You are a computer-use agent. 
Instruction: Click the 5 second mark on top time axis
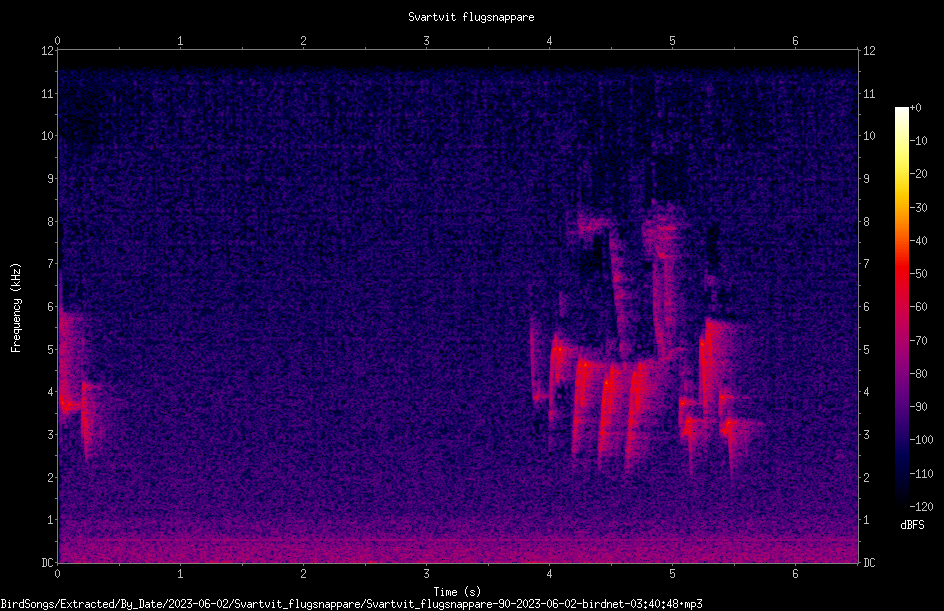(x=672, y=41)
